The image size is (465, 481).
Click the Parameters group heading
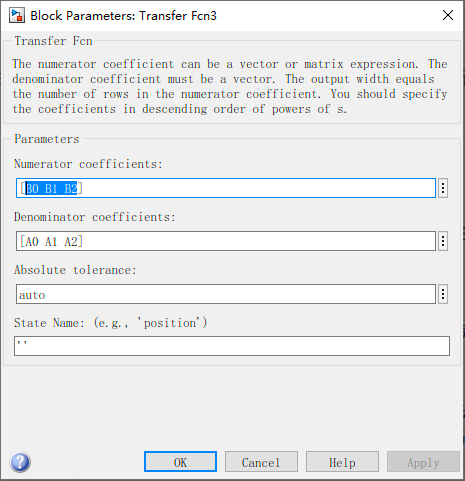[47, 139]
